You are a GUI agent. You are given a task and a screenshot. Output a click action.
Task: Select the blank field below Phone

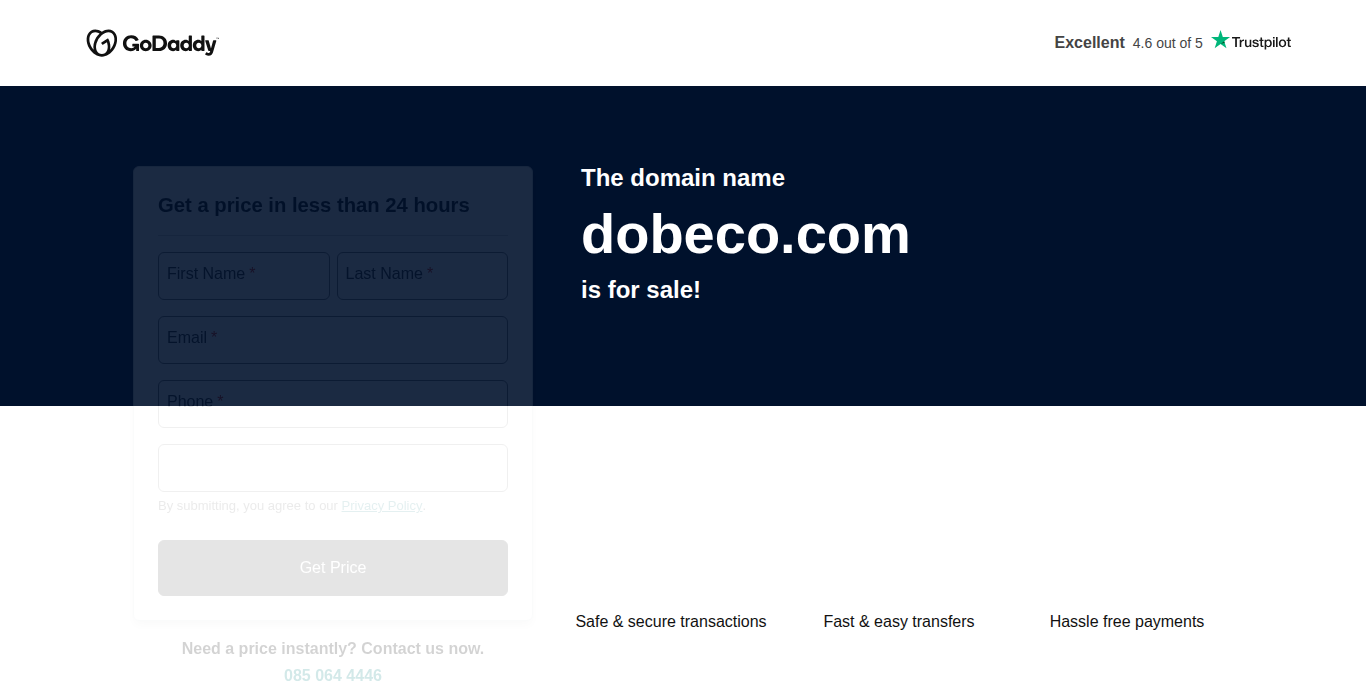(x=333, y=468)
